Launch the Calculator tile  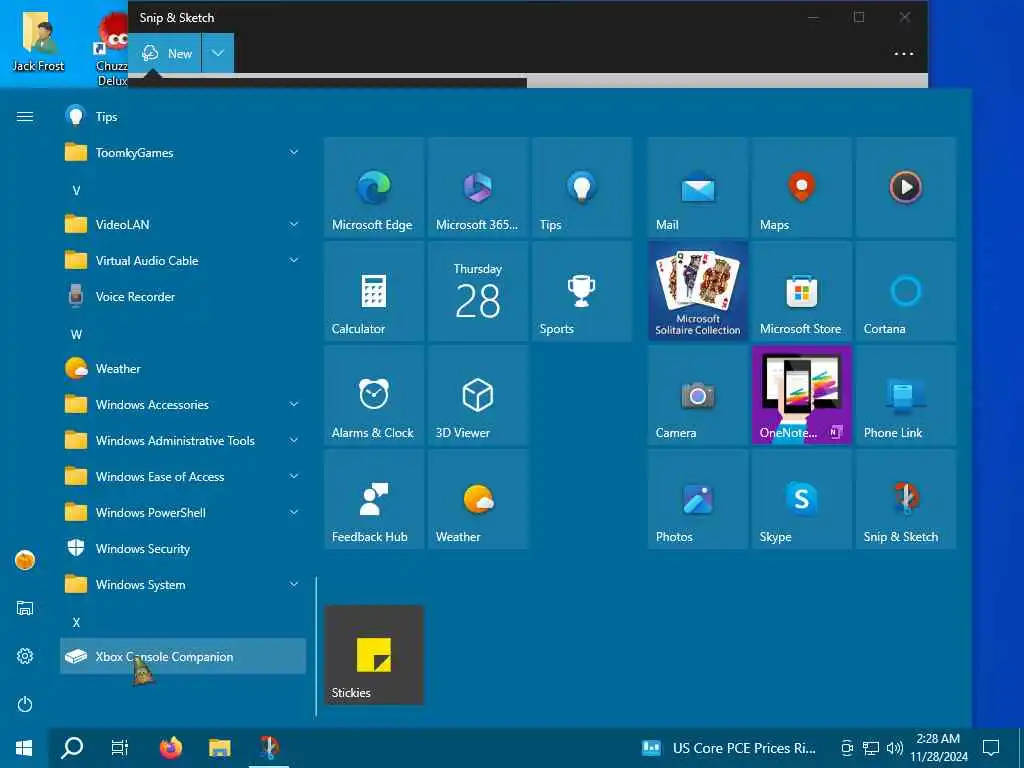point(374,291)
